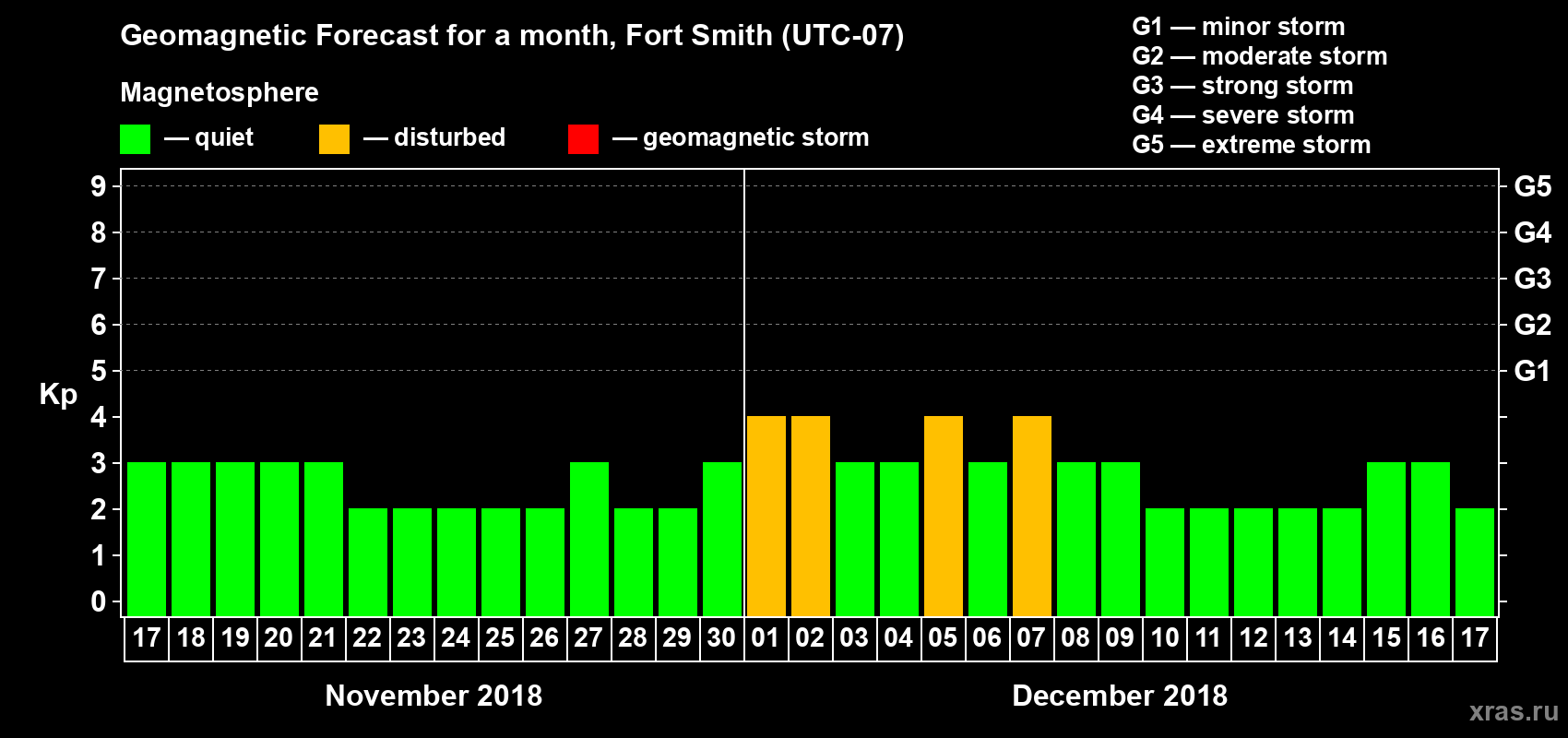Click date cell 29 under November

[x=678, y=638]
